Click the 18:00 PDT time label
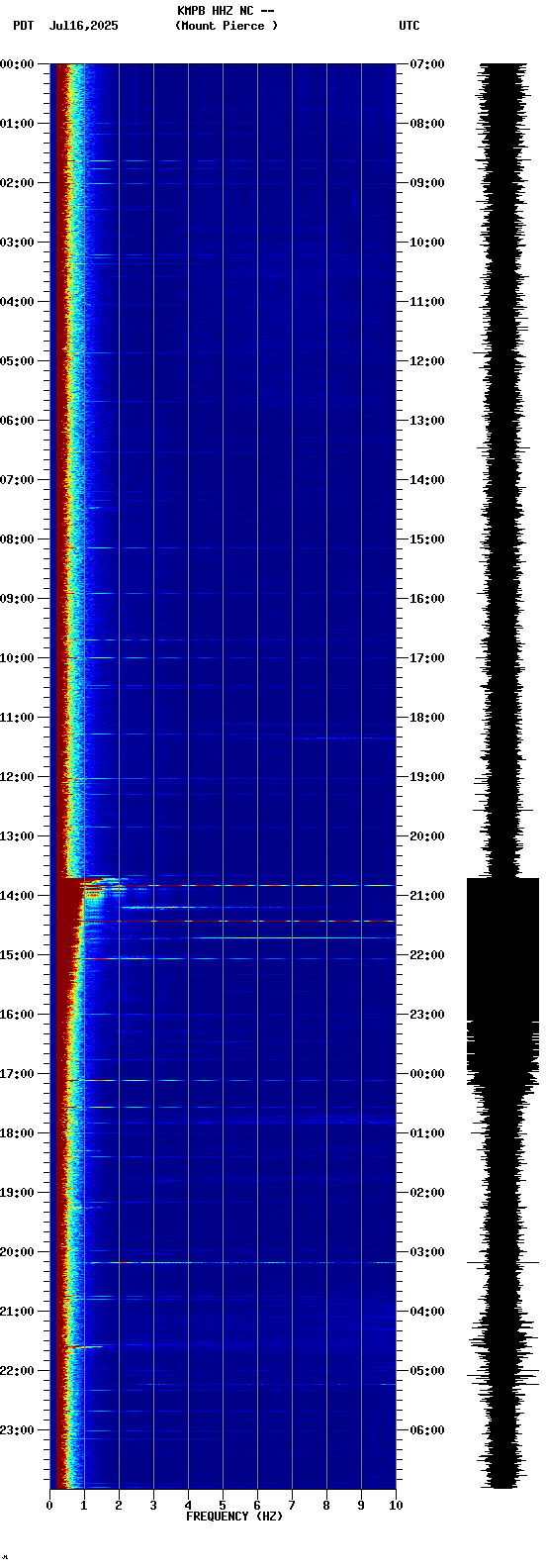Image resolution: width=546 pixels, height=1568 pixels. tap(17, 1133)
